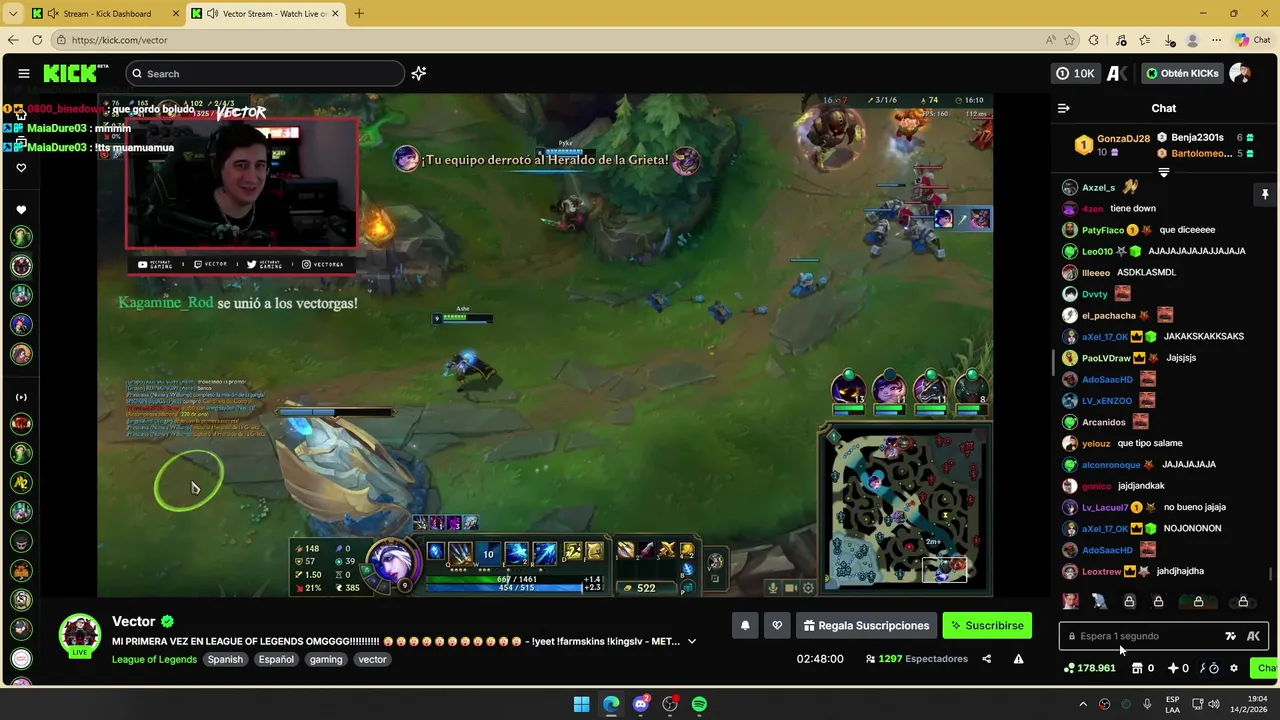Image resolution: width=1280 pixels, height=720 pixels.
Task: Share the stream with the share icon
Action: (x=986, y=659)
